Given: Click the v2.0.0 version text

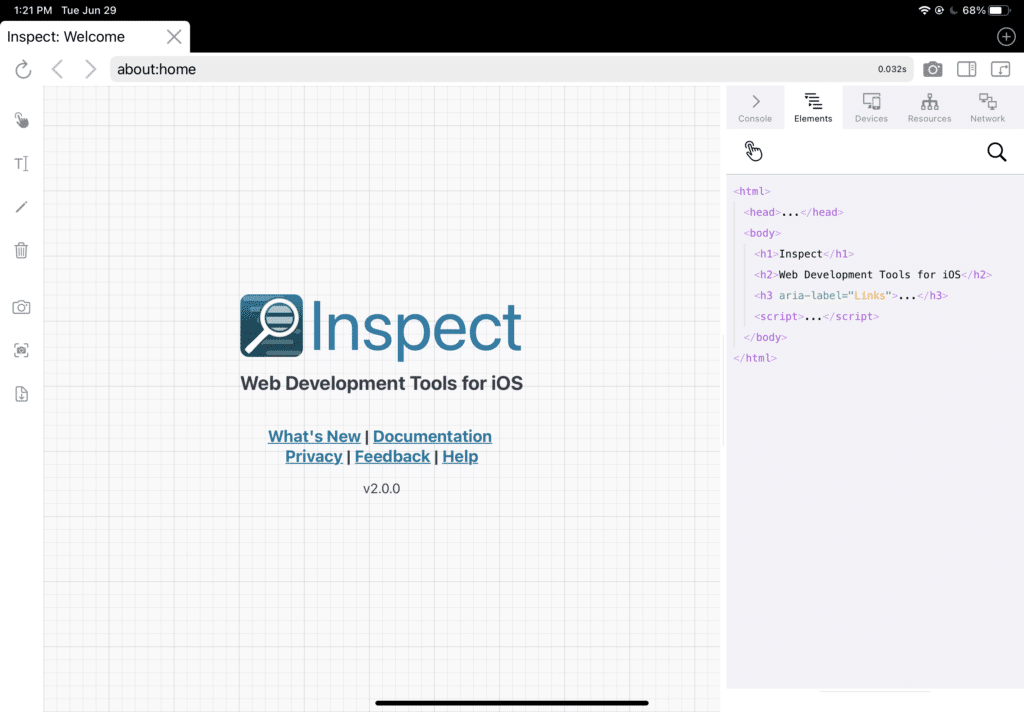Looking at the screenshot, I should (x=381, y=489).
